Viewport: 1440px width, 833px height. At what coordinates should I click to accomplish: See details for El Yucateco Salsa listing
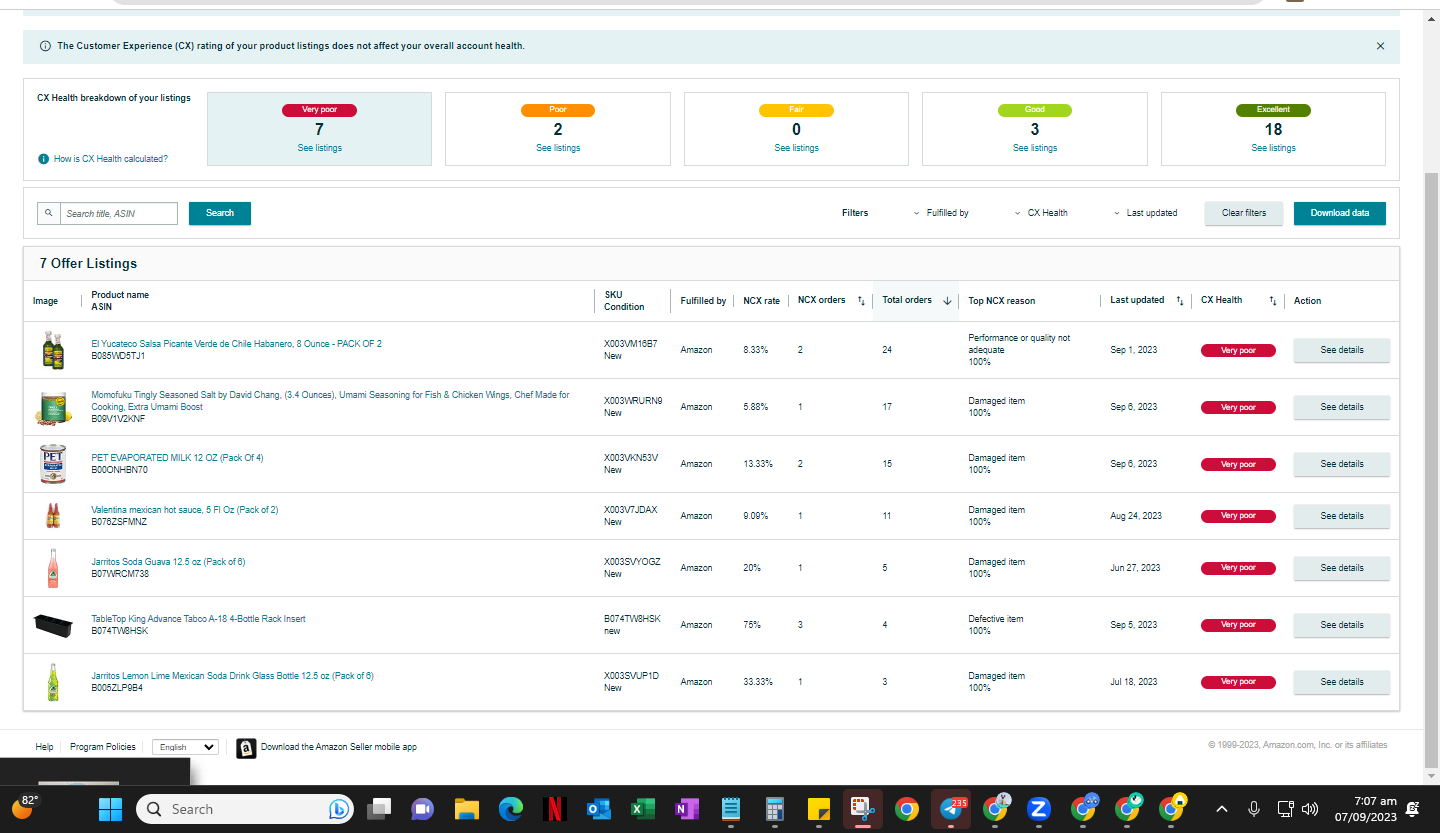coord(1342,350)
